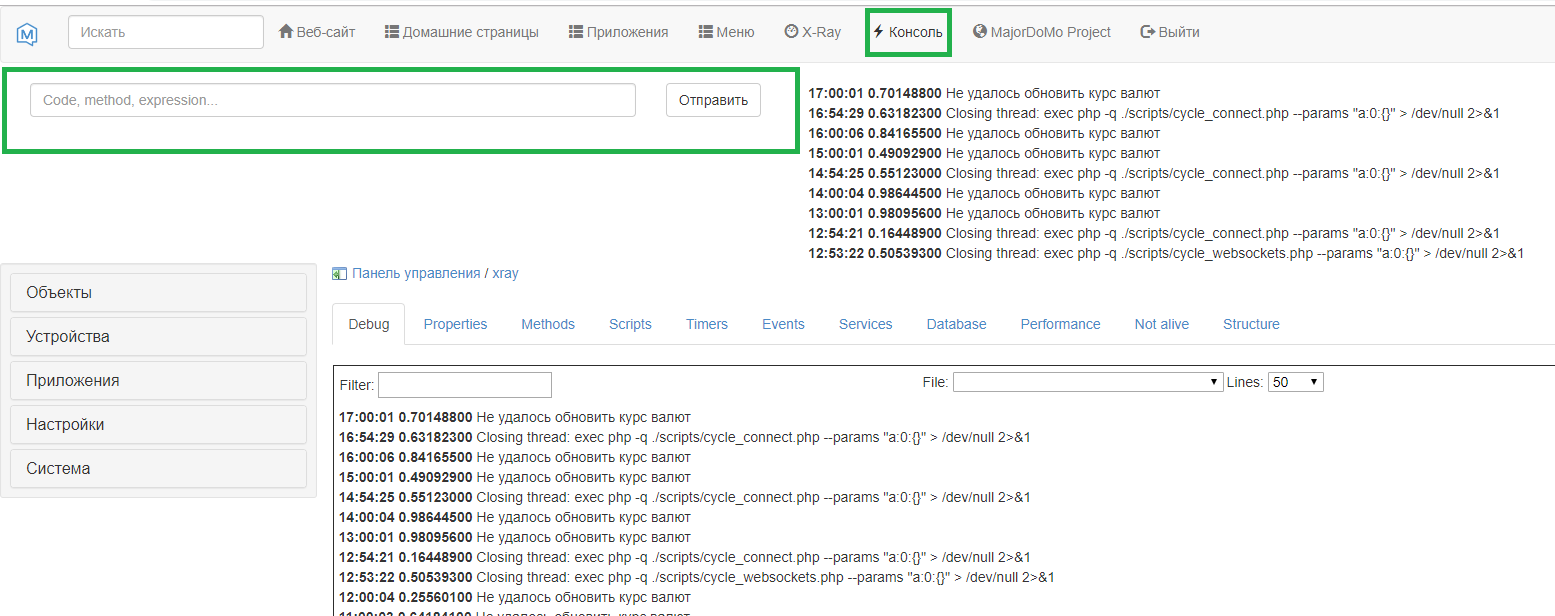Open the Lines count dropdown
Screen dimensions: 1555x616
point(1295,382)
